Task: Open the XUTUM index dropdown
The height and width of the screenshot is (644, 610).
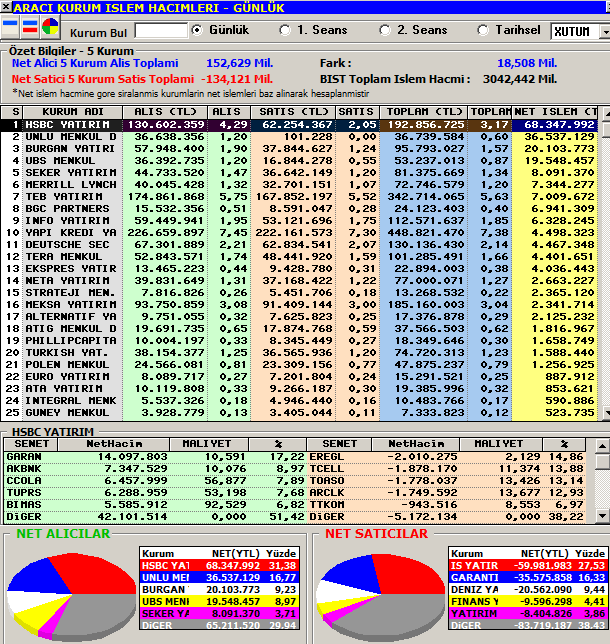Action: (x=605, y=32)
